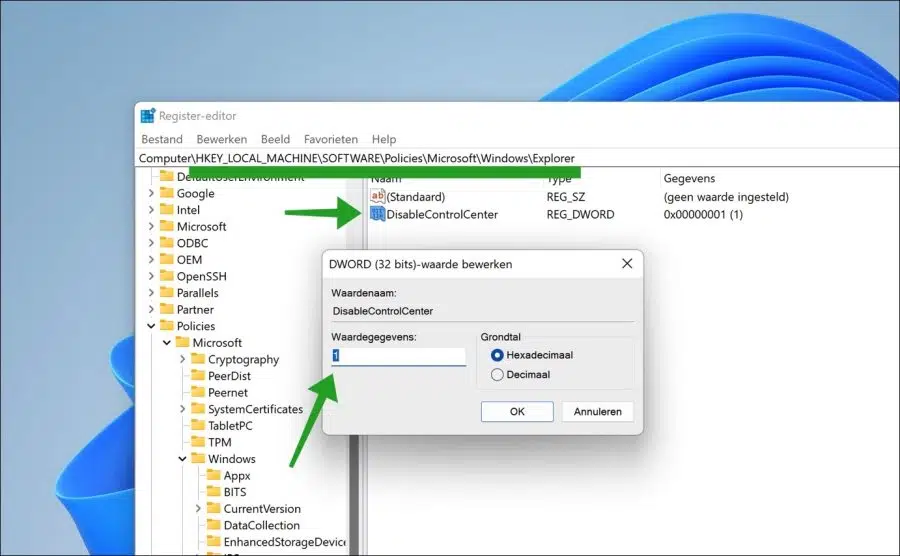Expand the Intel tree node
900x556 pixels.
coord(151,210)
